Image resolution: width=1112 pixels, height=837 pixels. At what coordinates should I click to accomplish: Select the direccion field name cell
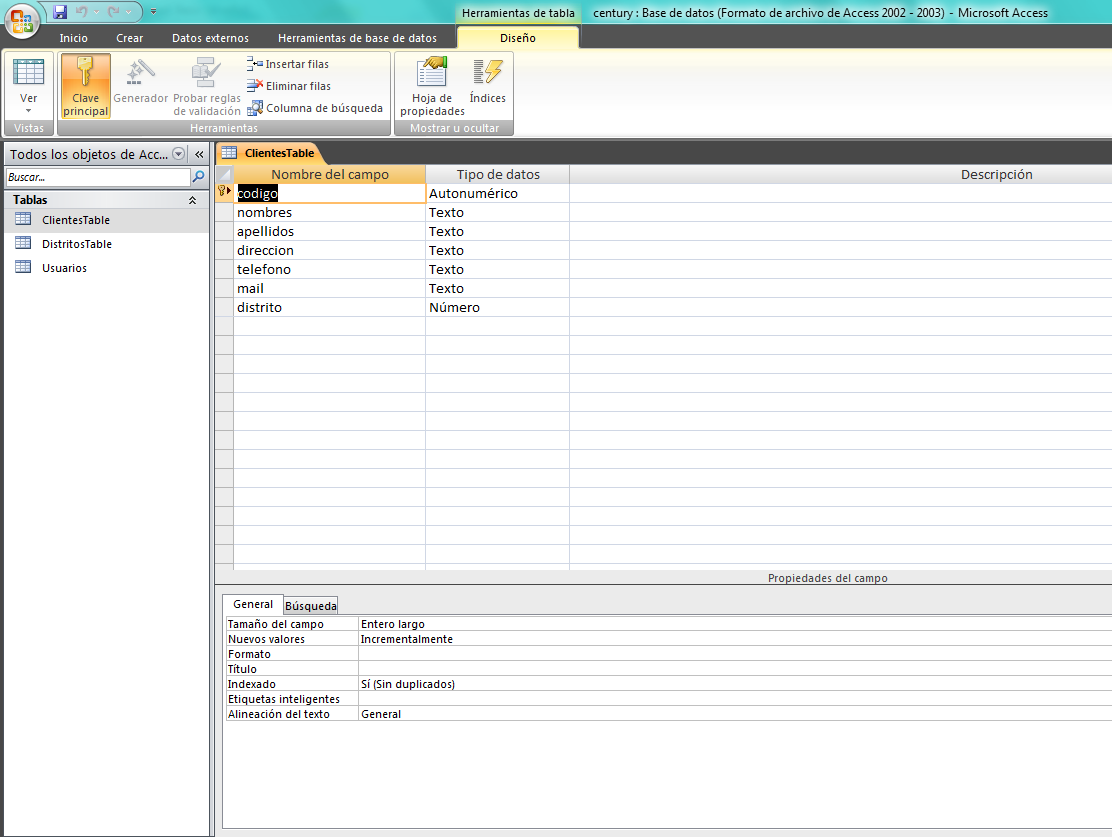[330, 250]
